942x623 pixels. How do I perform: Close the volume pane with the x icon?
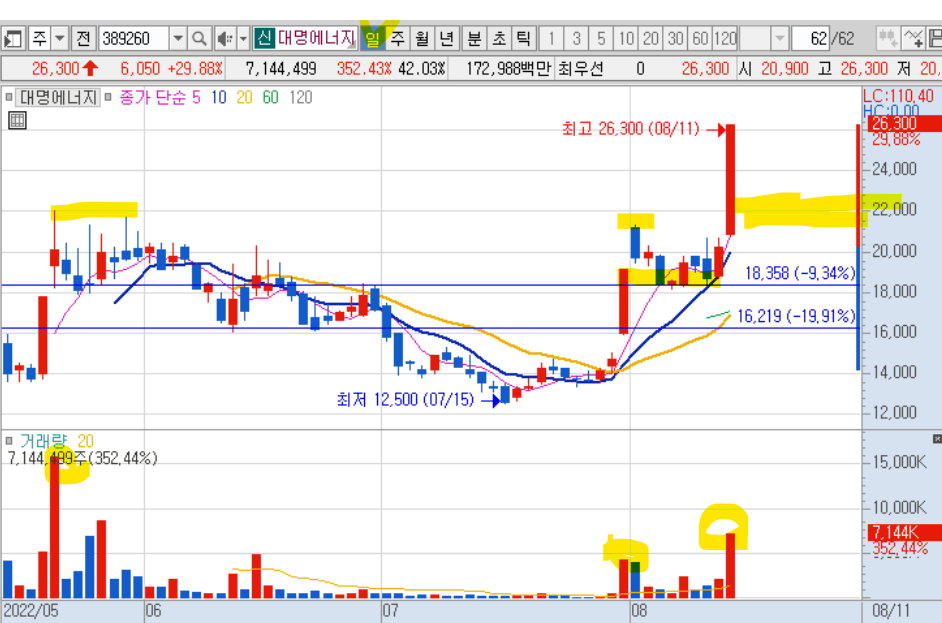937,439
